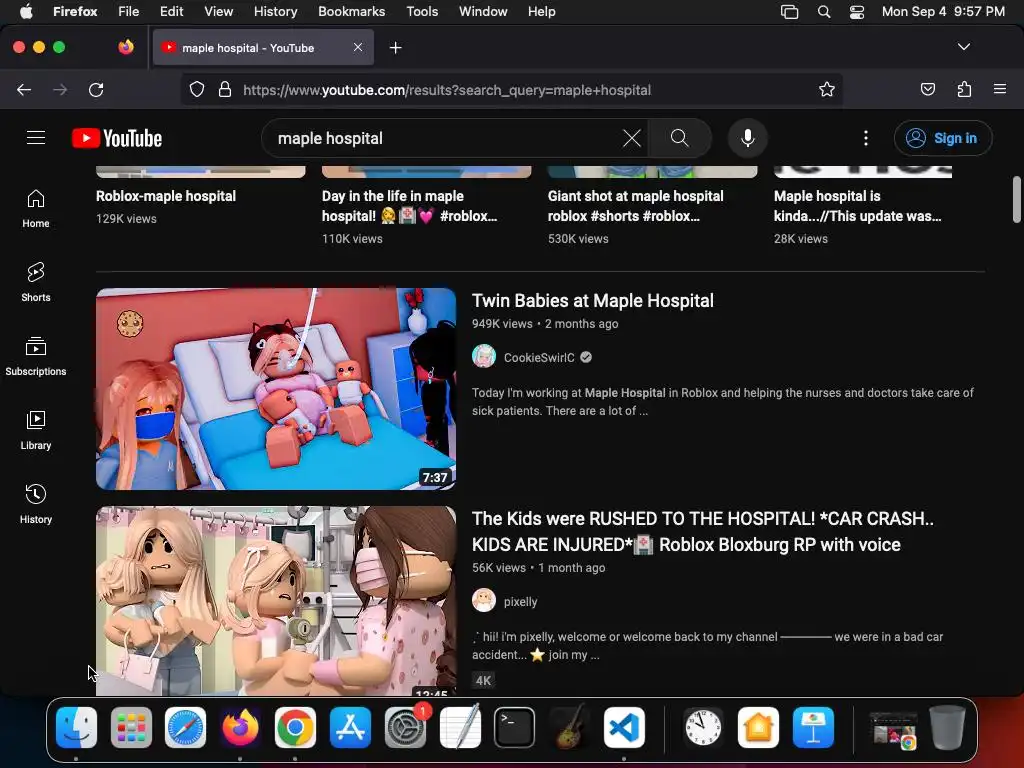
Task: Reload the page in Firefox
Action: click(96, 90)
